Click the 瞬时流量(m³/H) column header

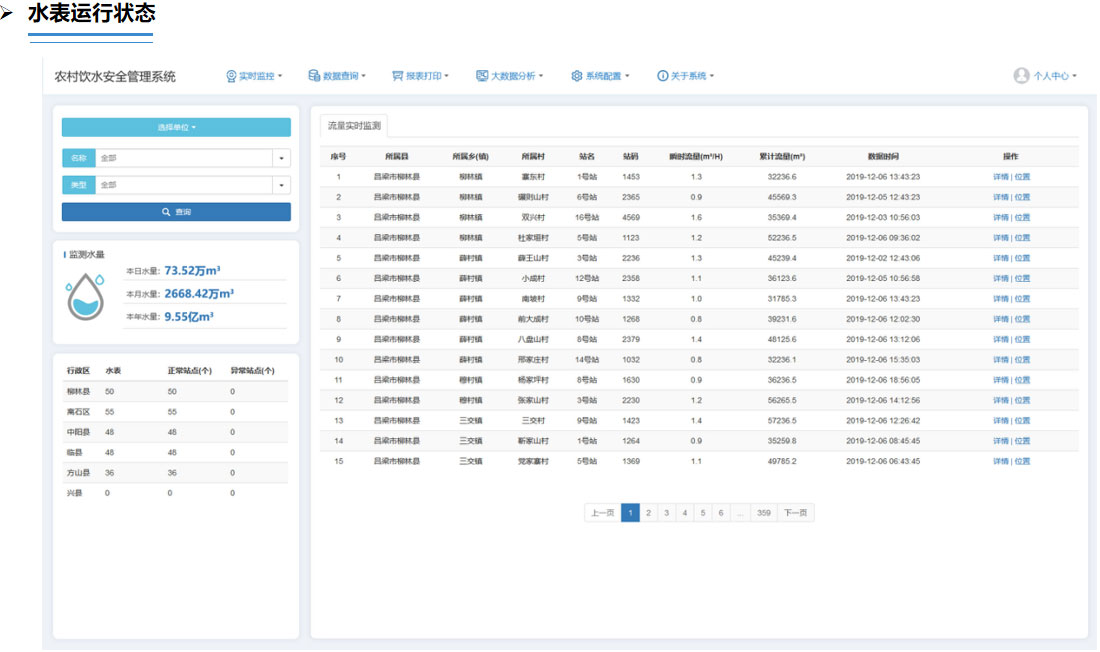pyautogui.click(x=695, y=157)
